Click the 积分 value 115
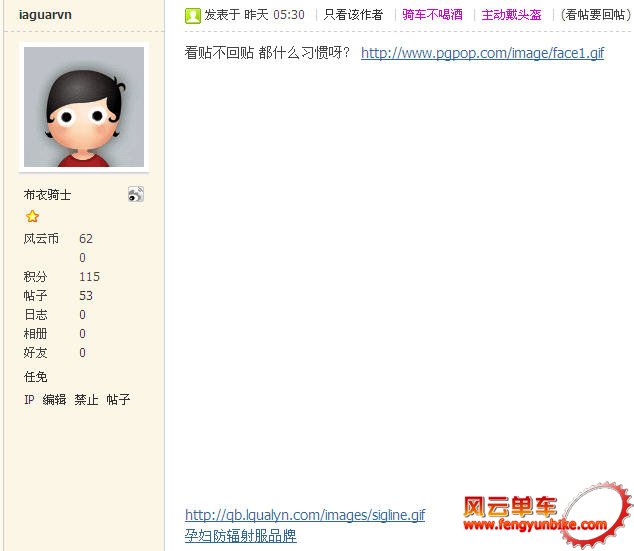Screen dimensions: 634x551 89,277
